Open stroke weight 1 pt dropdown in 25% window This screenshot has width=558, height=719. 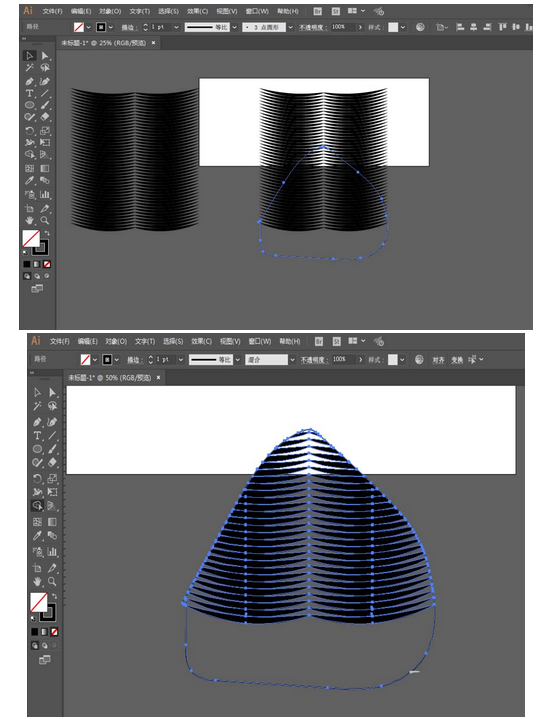pos(176,28)
